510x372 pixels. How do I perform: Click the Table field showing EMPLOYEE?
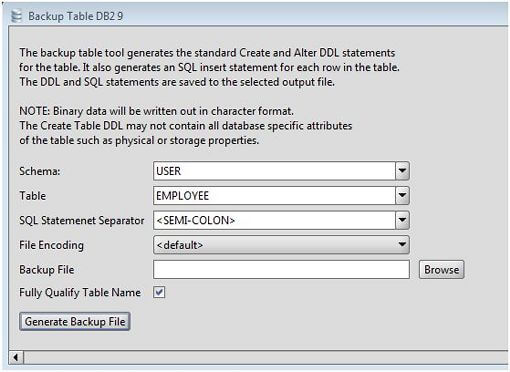click(274, 195)
